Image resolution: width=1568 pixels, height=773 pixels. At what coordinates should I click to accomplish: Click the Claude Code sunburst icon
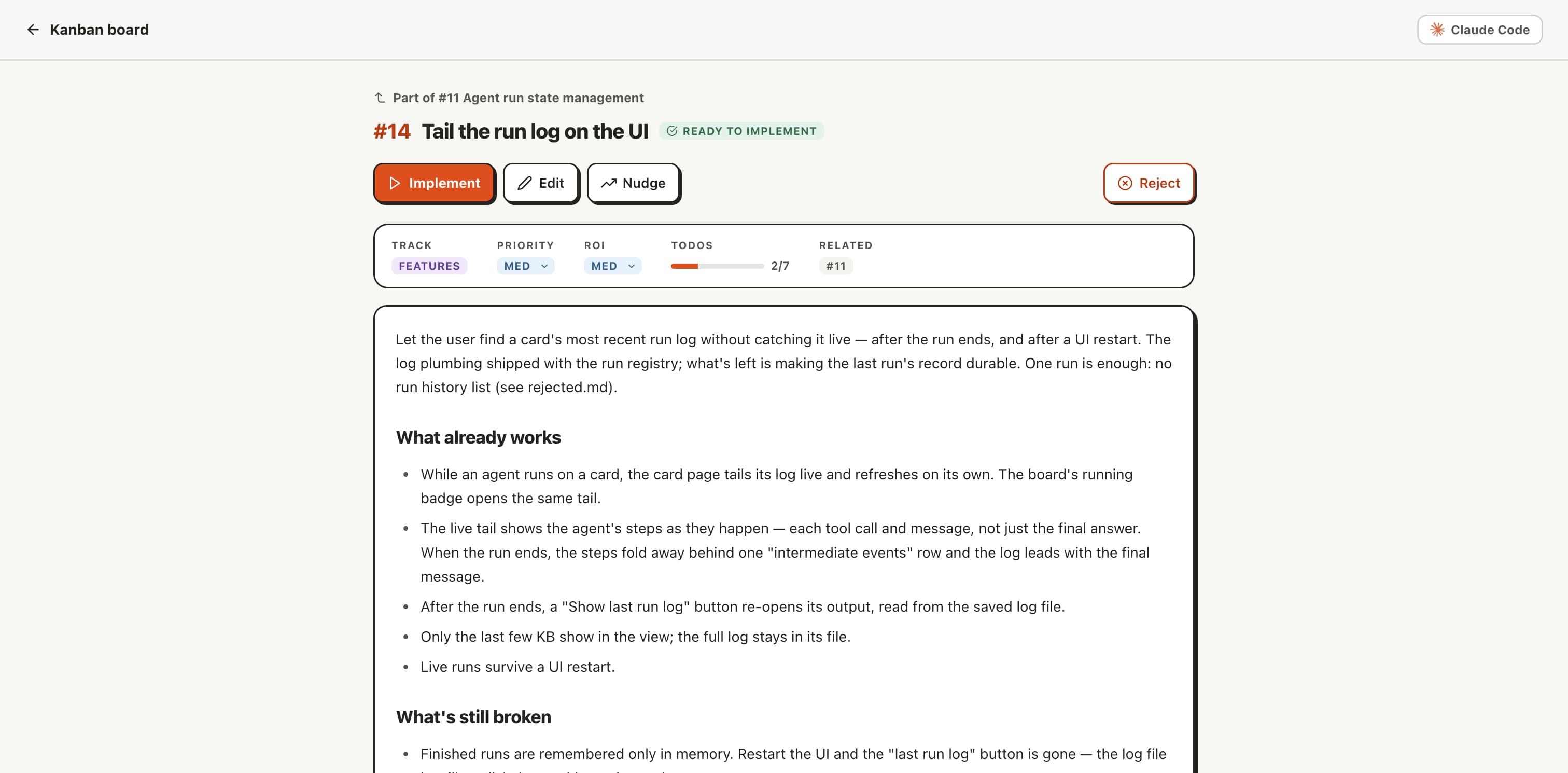[1437, 30]
